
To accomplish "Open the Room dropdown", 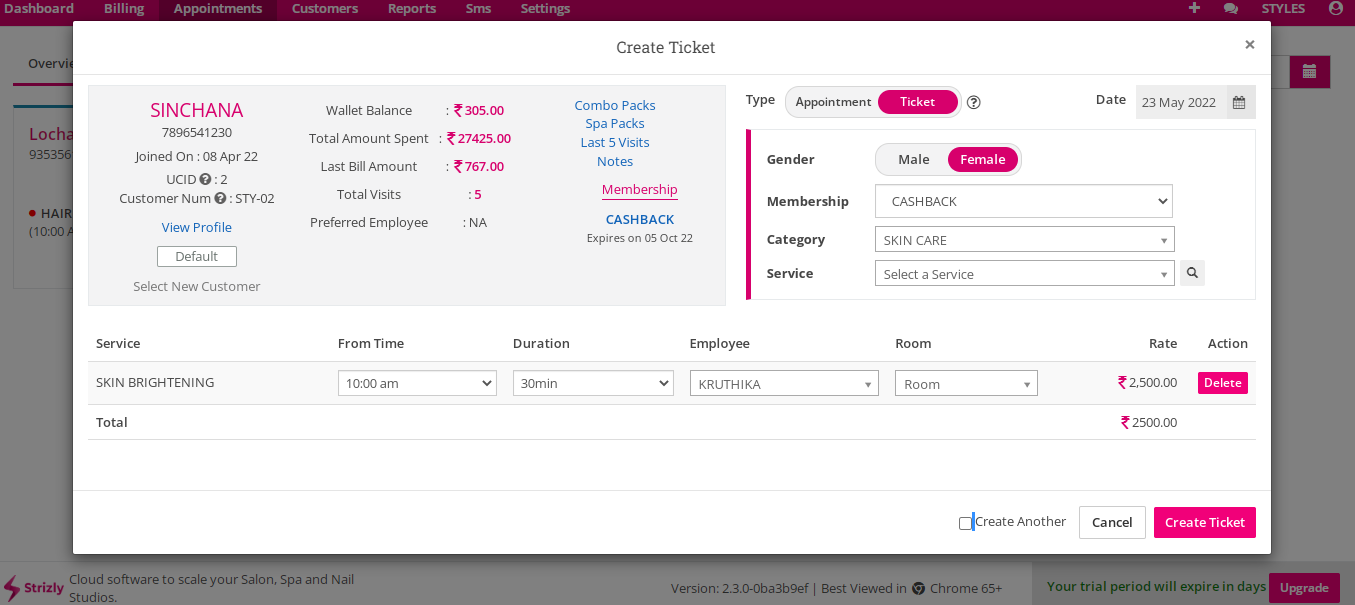I will point(966,384).
